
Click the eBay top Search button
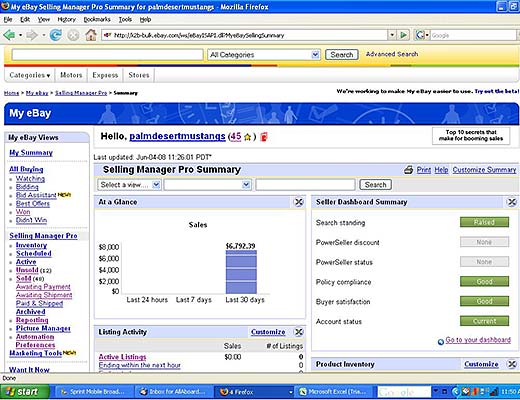[342, 55]
